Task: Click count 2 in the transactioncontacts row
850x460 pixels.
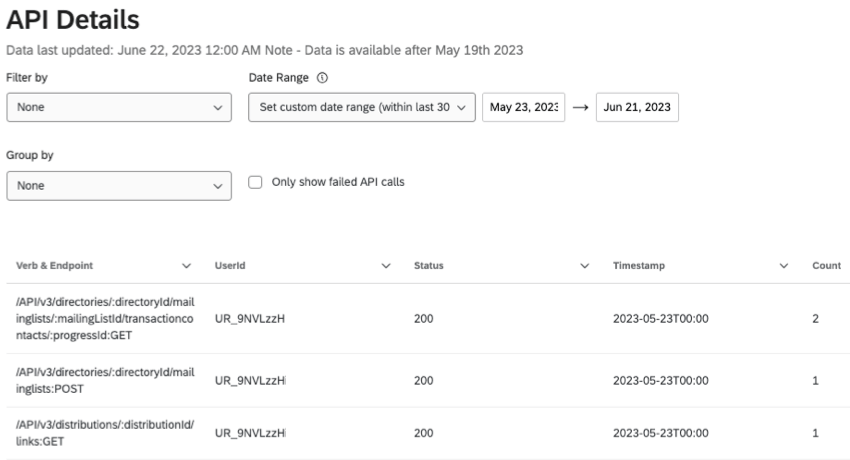Action: pos(815,319)
